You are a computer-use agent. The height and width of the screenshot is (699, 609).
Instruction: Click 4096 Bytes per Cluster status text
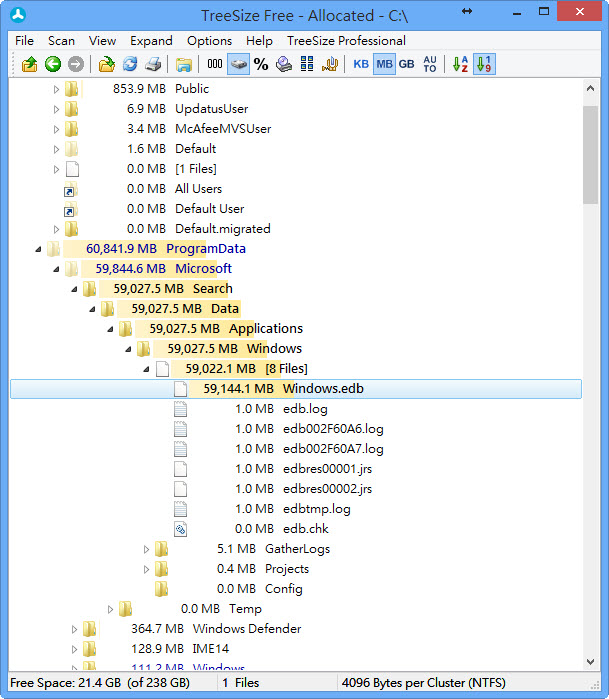pos(424,683)
